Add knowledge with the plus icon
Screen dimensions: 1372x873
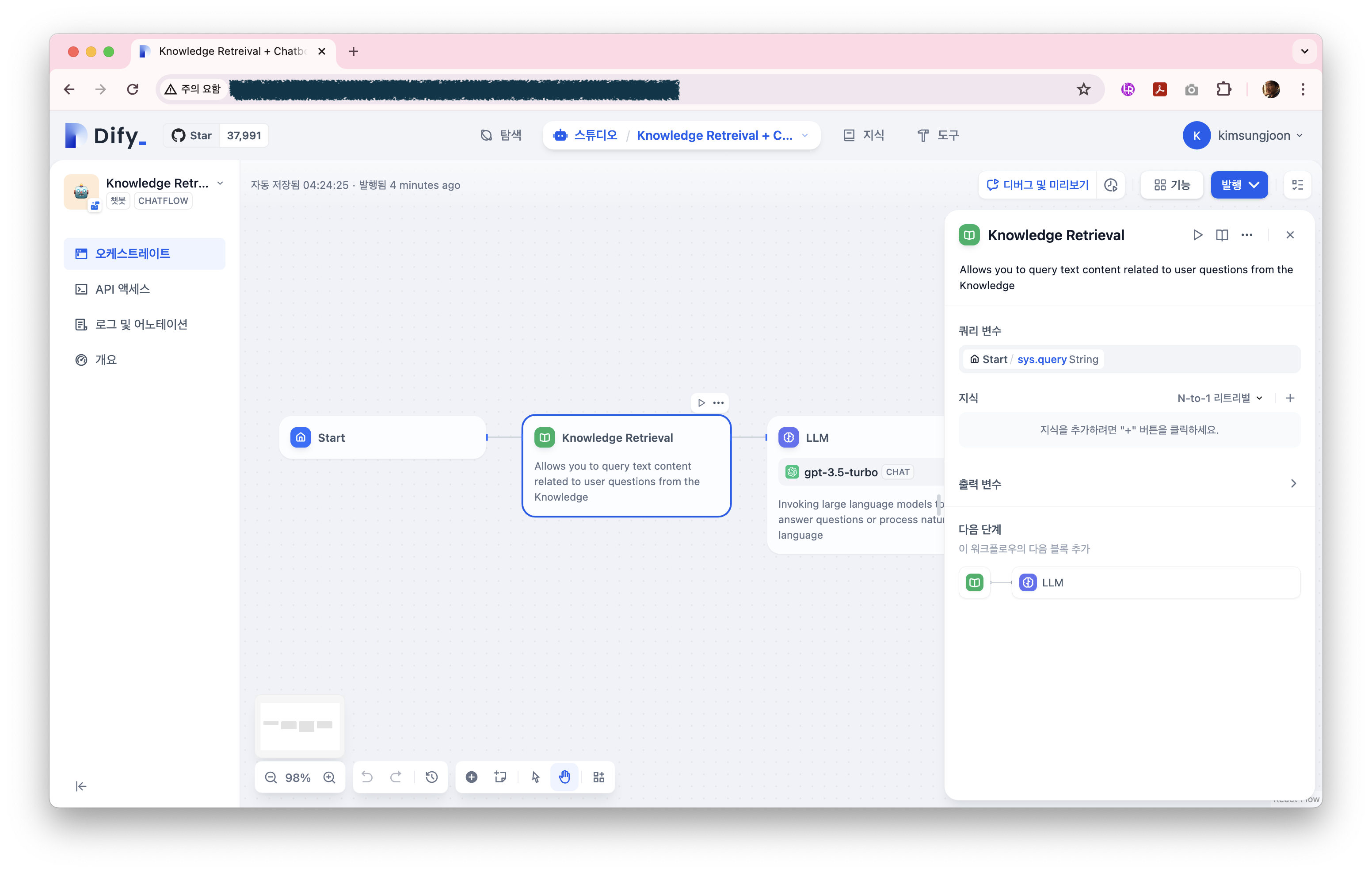pyautogui.click(x=1290, y=398)
